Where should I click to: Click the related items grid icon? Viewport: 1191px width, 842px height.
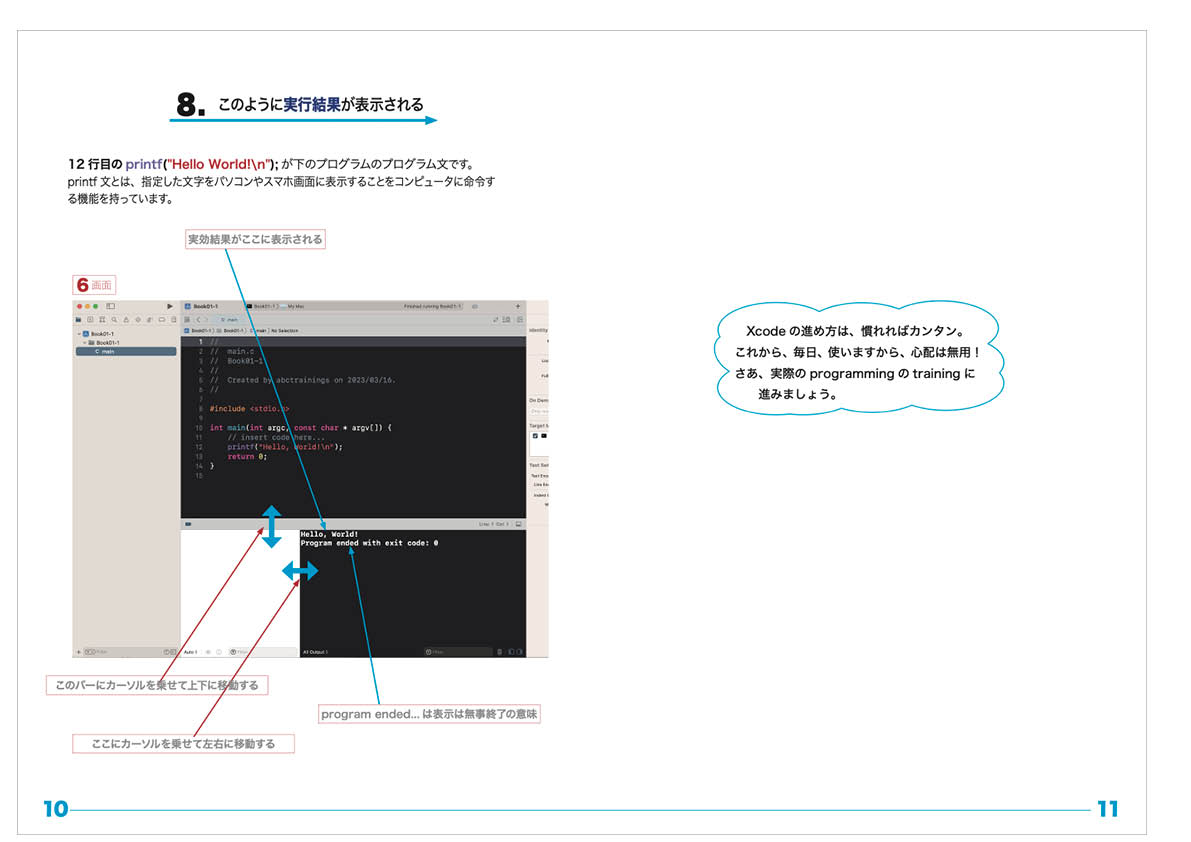coord(187,319)
